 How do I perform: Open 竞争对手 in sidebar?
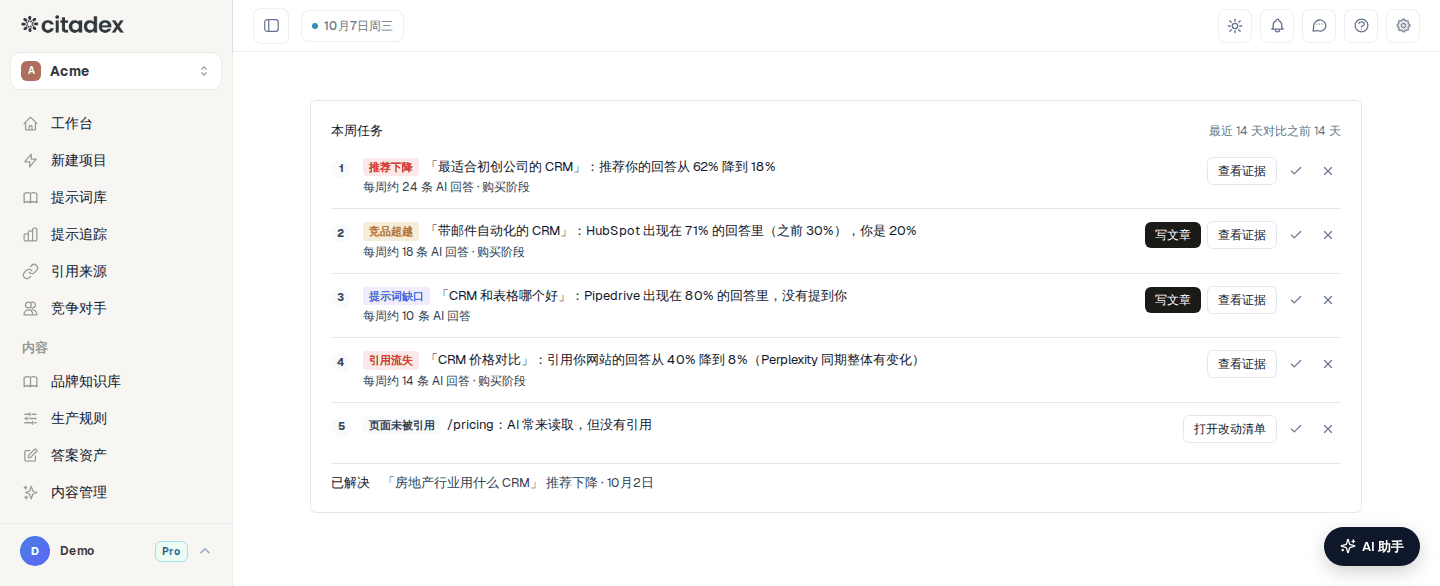[x=116, y=309]
